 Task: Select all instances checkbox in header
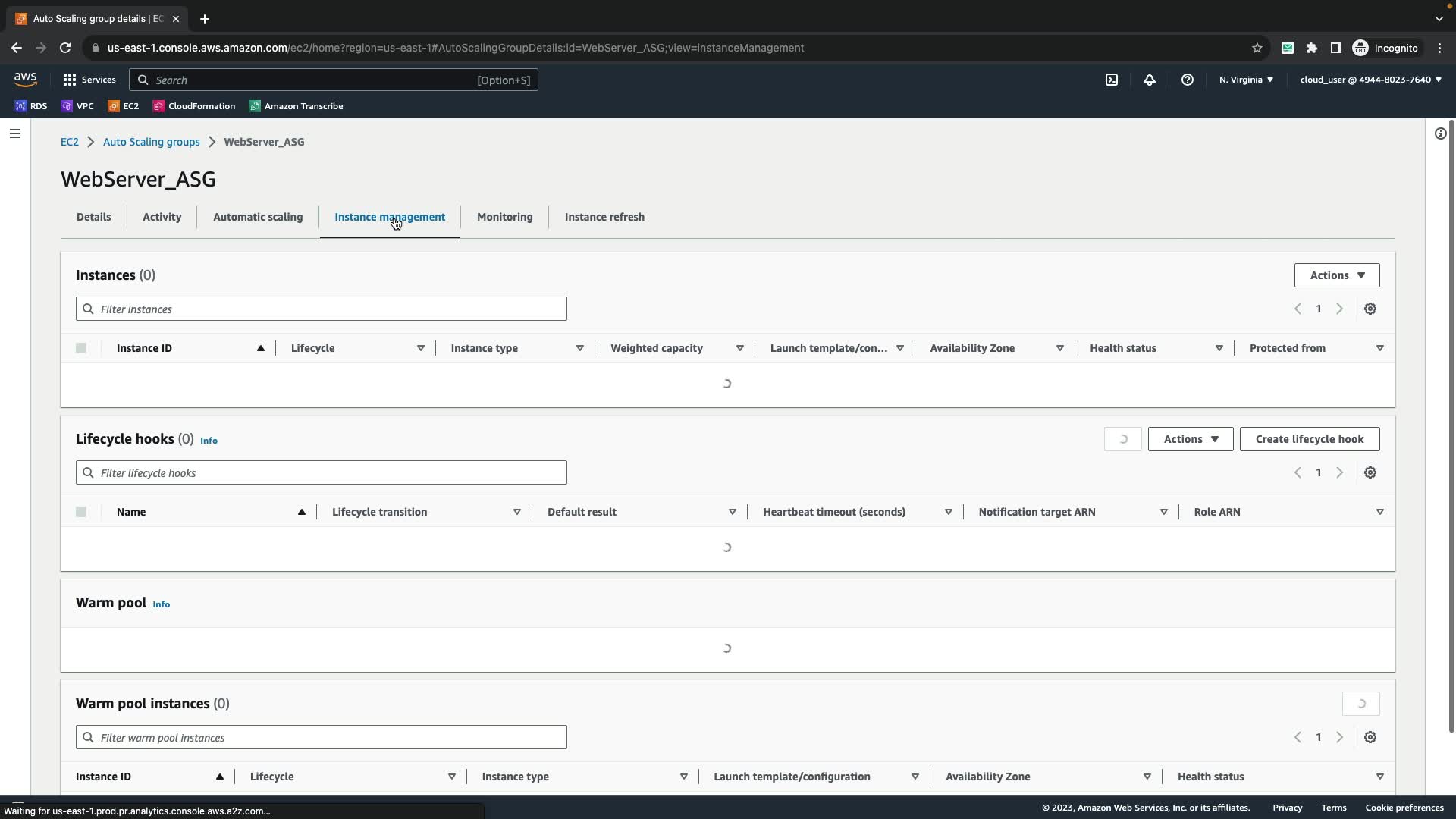pyautogui.click(x=81, y=348)
